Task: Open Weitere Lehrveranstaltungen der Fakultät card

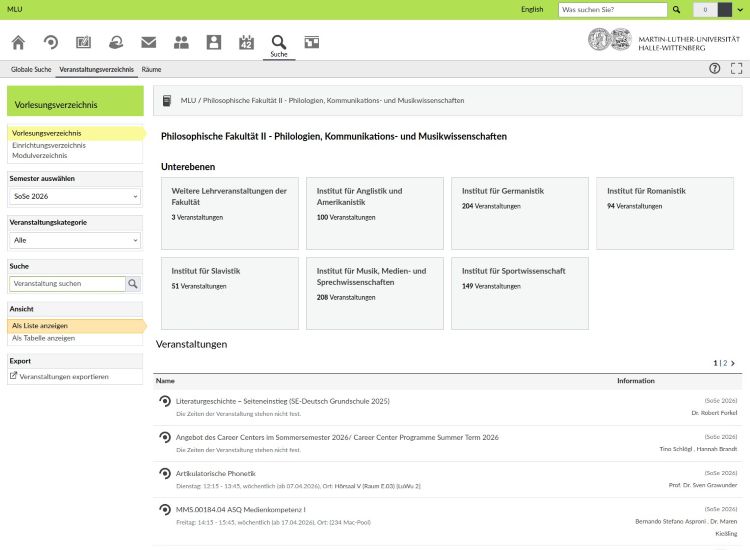Action: [230, 213]
